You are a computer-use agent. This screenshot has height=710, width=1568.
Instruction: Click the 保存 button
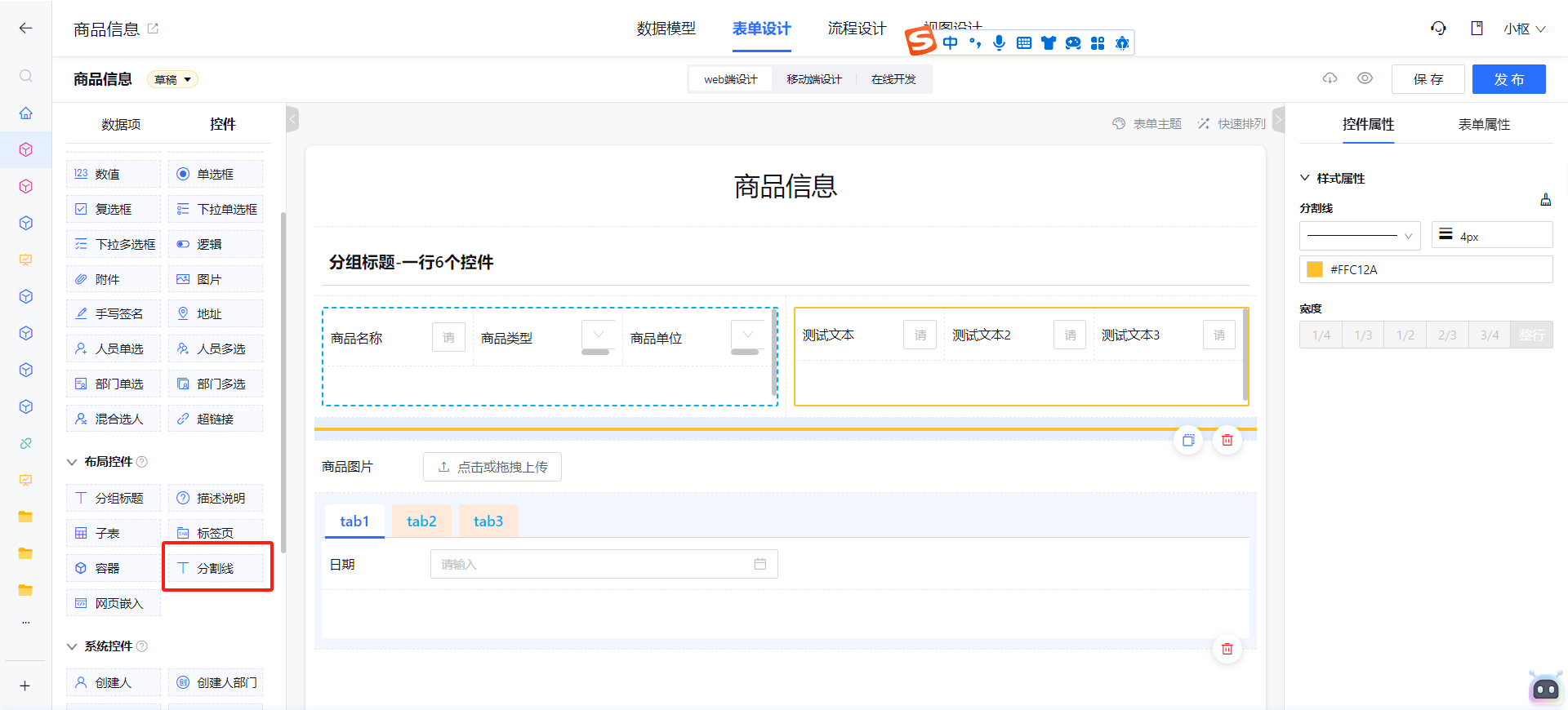pyautogui.click(x=1428, y=79)
